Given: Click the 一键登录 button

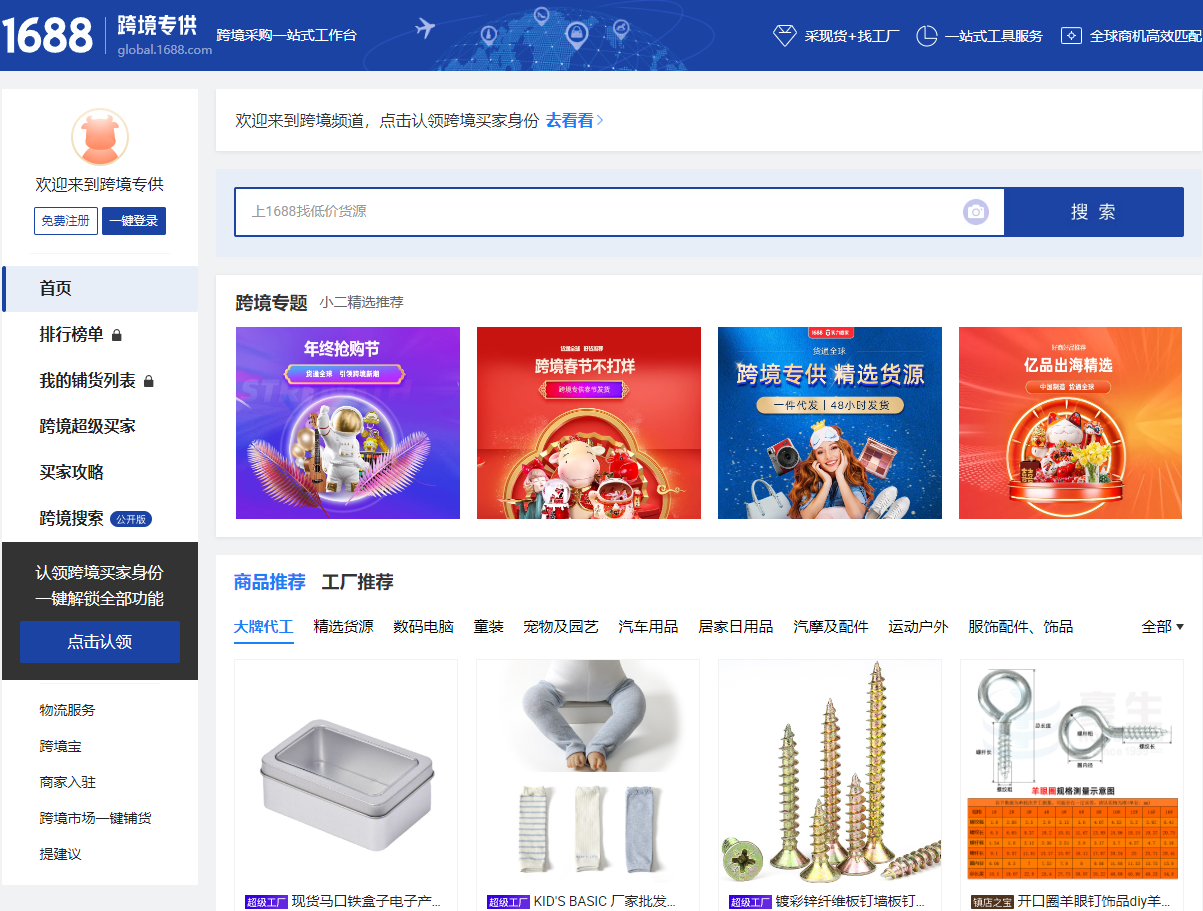Looking at the screenshot, I should [x=134, y=221].
